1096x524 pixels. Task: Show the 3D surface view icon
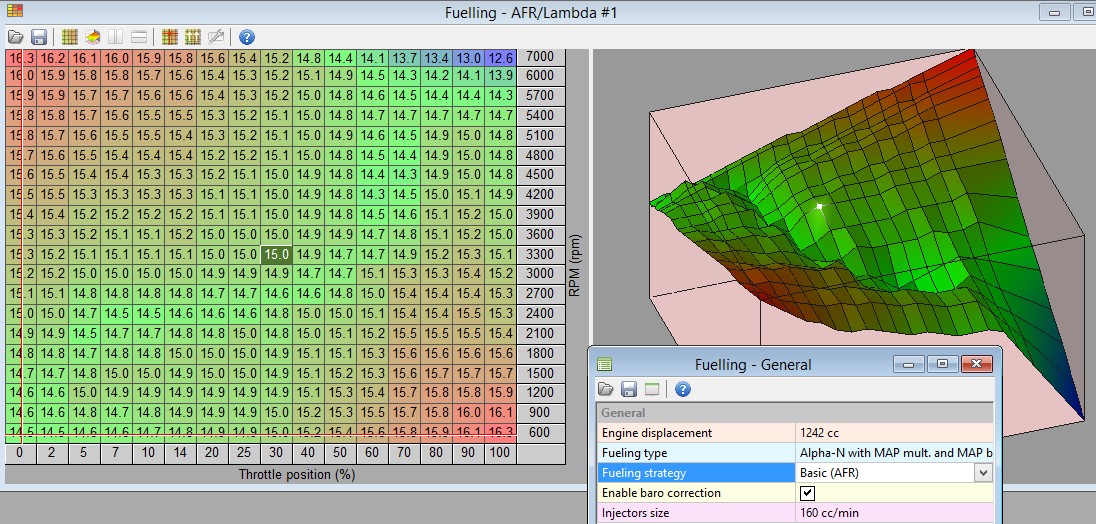tap(93, 37)
